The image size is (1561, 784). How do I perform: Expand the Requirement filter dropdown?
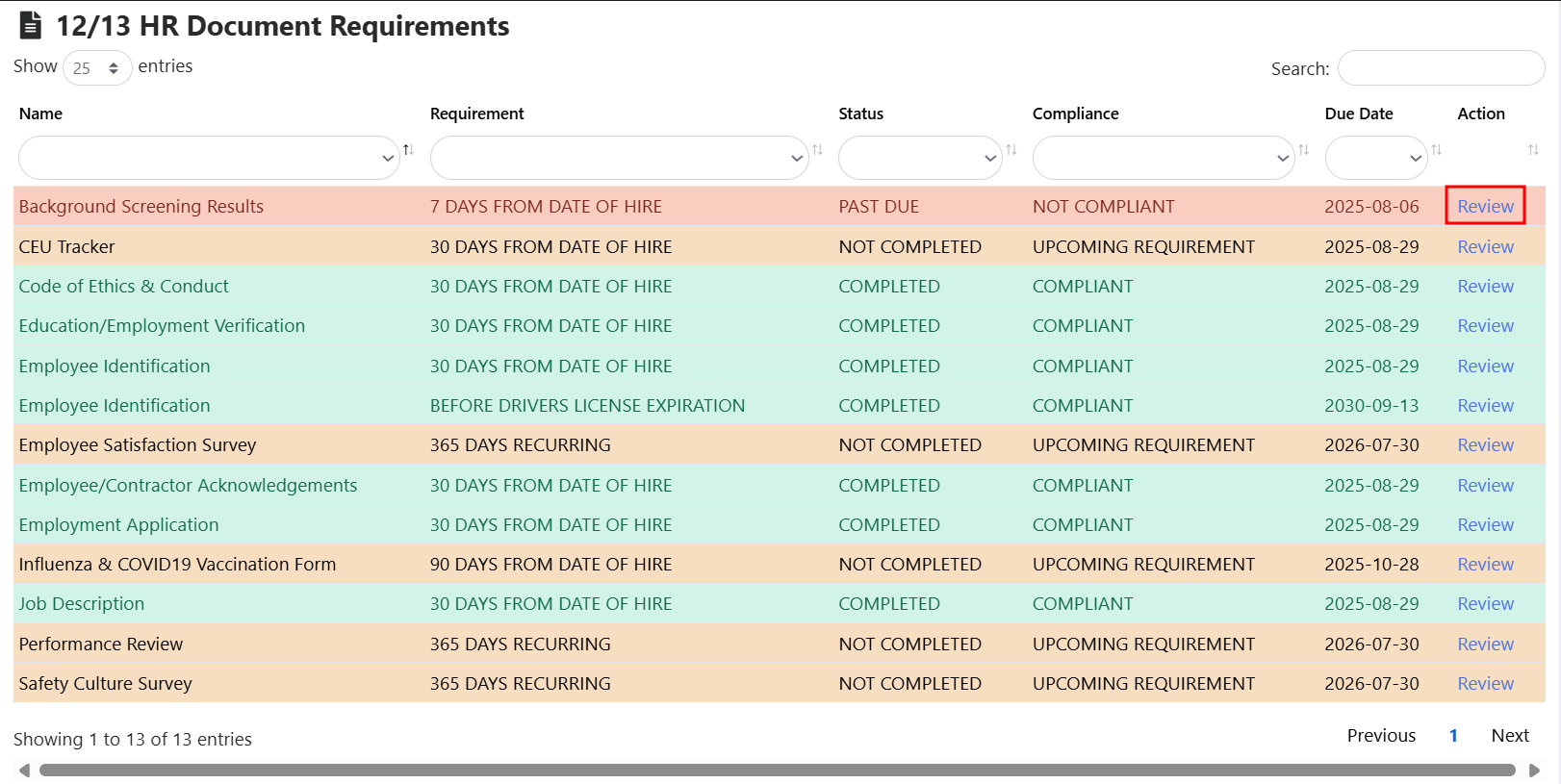tap(619, 158)
